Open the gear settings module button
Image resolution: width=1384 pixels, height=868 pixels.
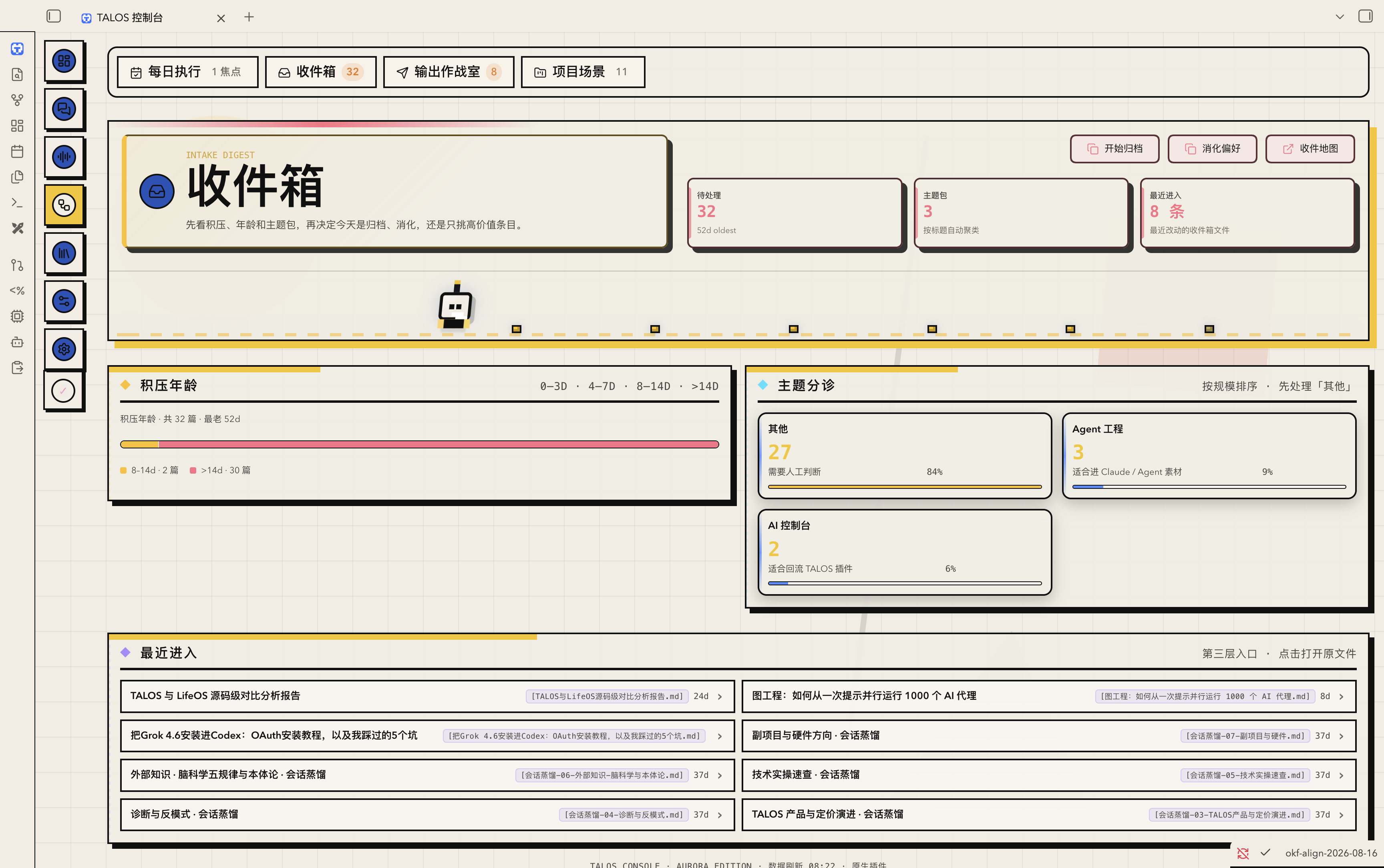[x=64, y=348]
